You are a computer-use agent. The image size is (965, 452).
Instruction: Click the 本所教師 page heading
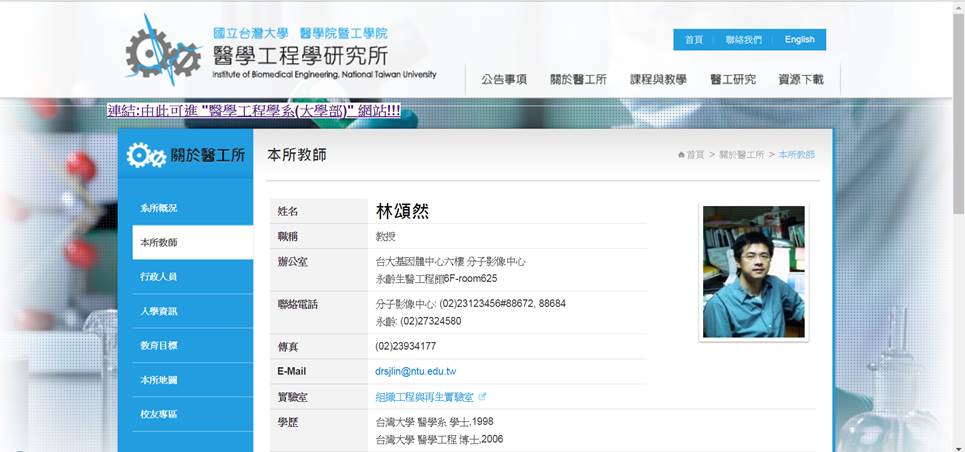[297, 155]
